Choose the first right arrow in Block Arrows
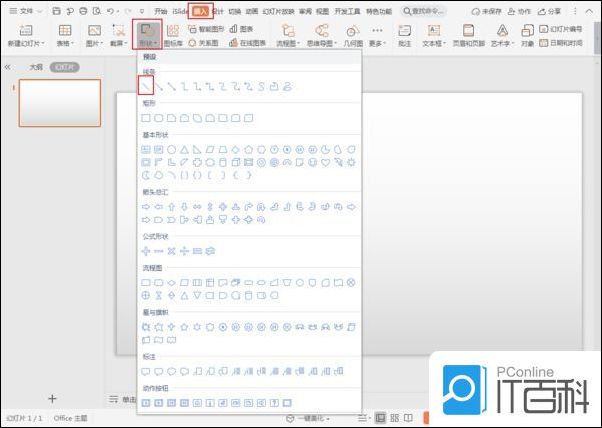The image size is (602, 428). coord(146,207)
